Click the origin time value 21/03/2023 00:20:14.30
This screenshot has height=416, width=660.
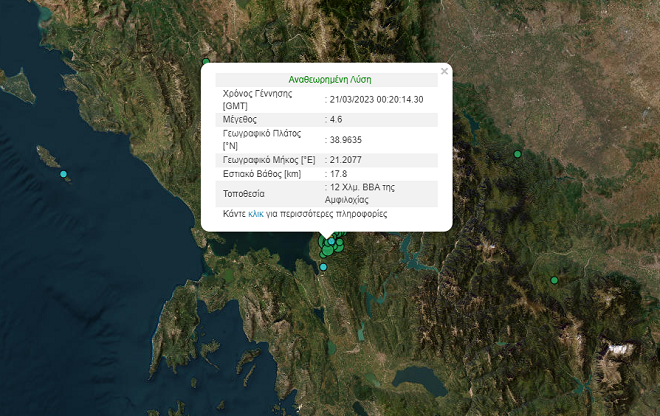pyautogui.click(x=377, y=99)
